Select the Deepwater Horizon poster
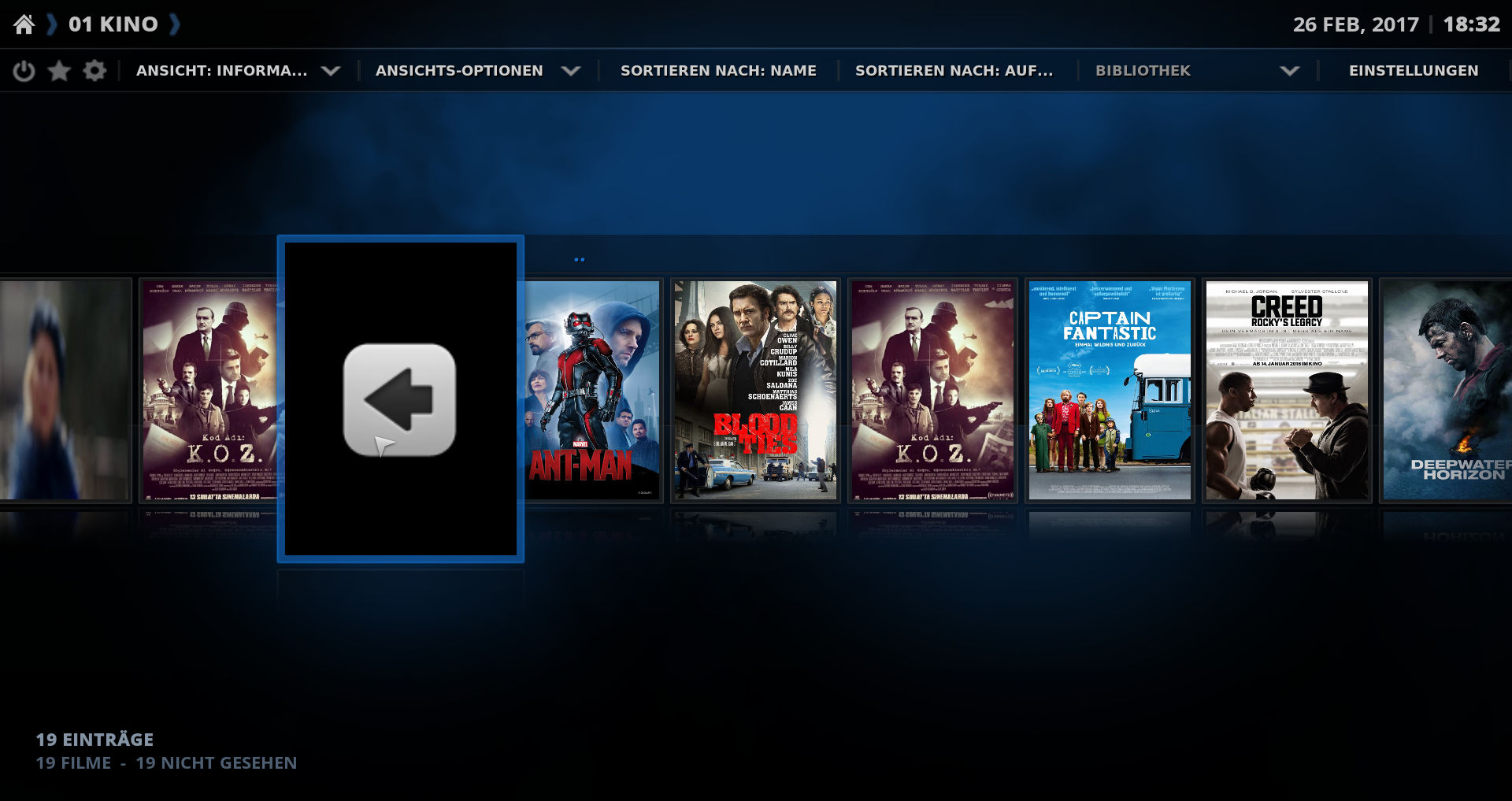The image size is (1512, 801). click(x=1447, y=390)
